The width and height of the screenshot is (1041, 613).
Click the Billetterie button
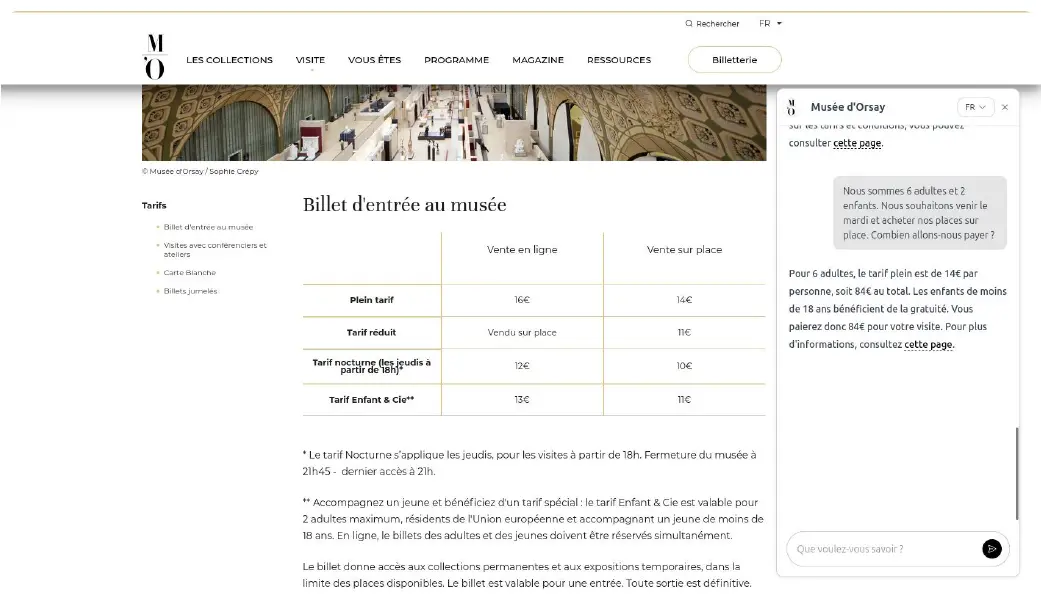point(734,60)
